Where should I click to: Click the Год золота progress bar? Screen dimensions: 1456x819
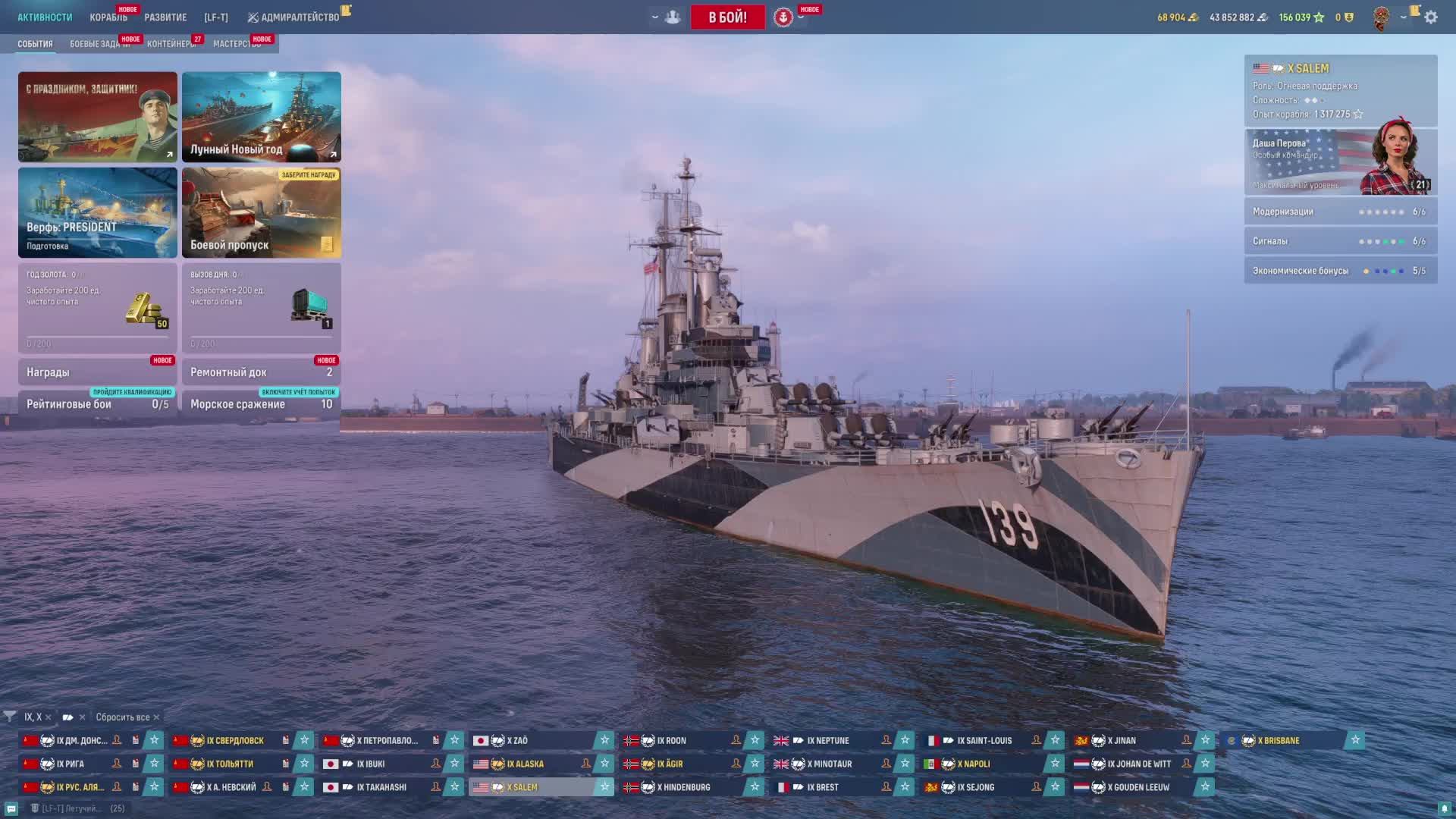point(97,337)
